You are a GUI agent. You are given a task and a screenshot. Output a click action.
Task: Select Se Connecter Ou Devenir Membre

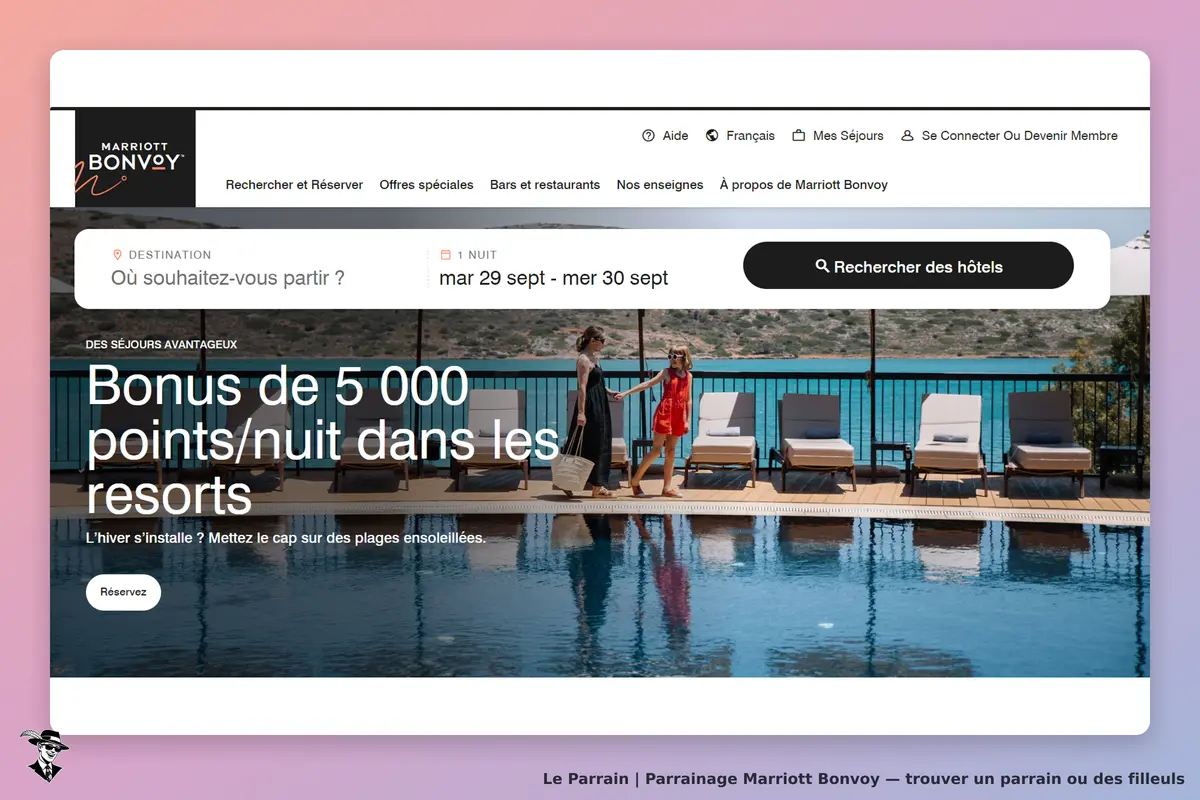[x=1020, y=136]
